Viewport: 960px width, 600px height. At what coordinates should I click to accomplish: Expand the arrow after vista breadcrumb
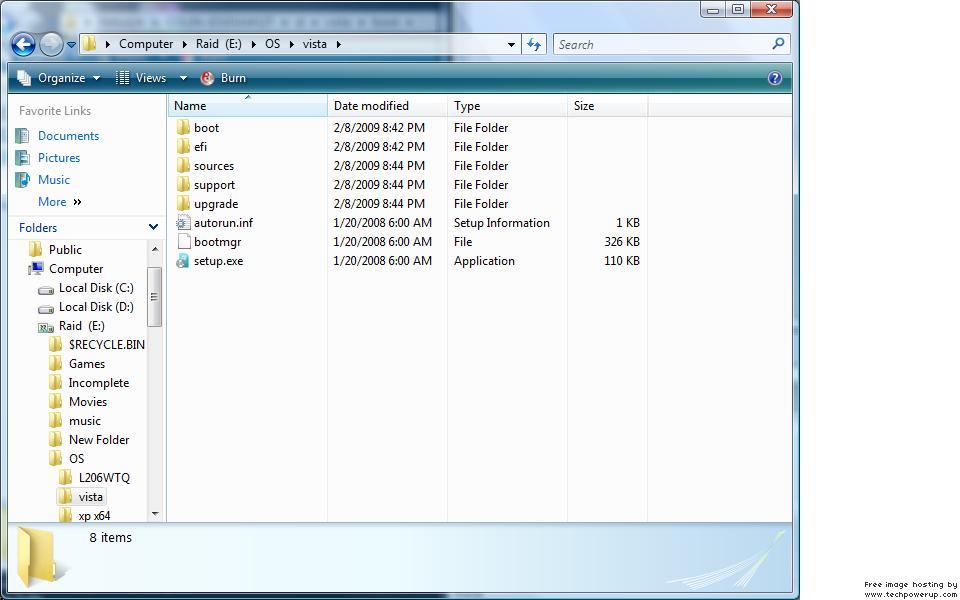click(339, 44)
